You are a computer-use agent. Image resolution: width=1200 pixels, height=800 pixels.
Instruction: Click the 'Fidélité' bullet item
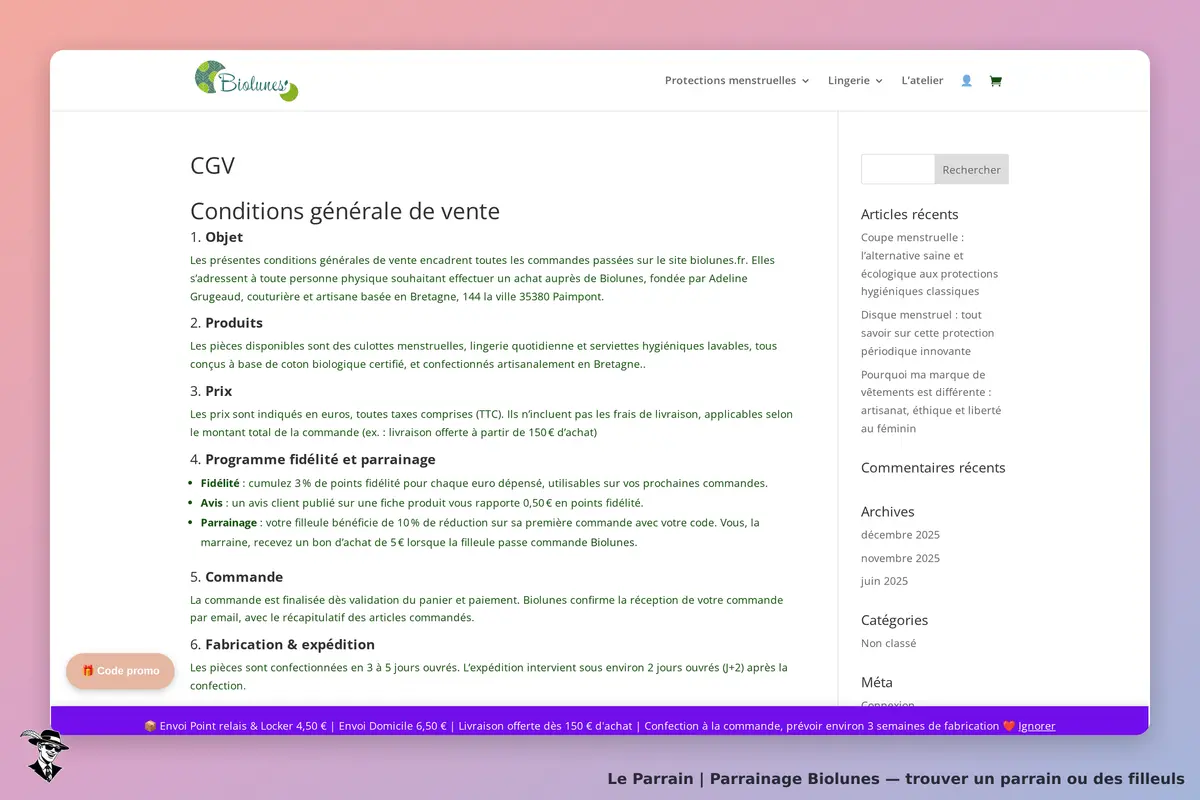pos(484,483)
